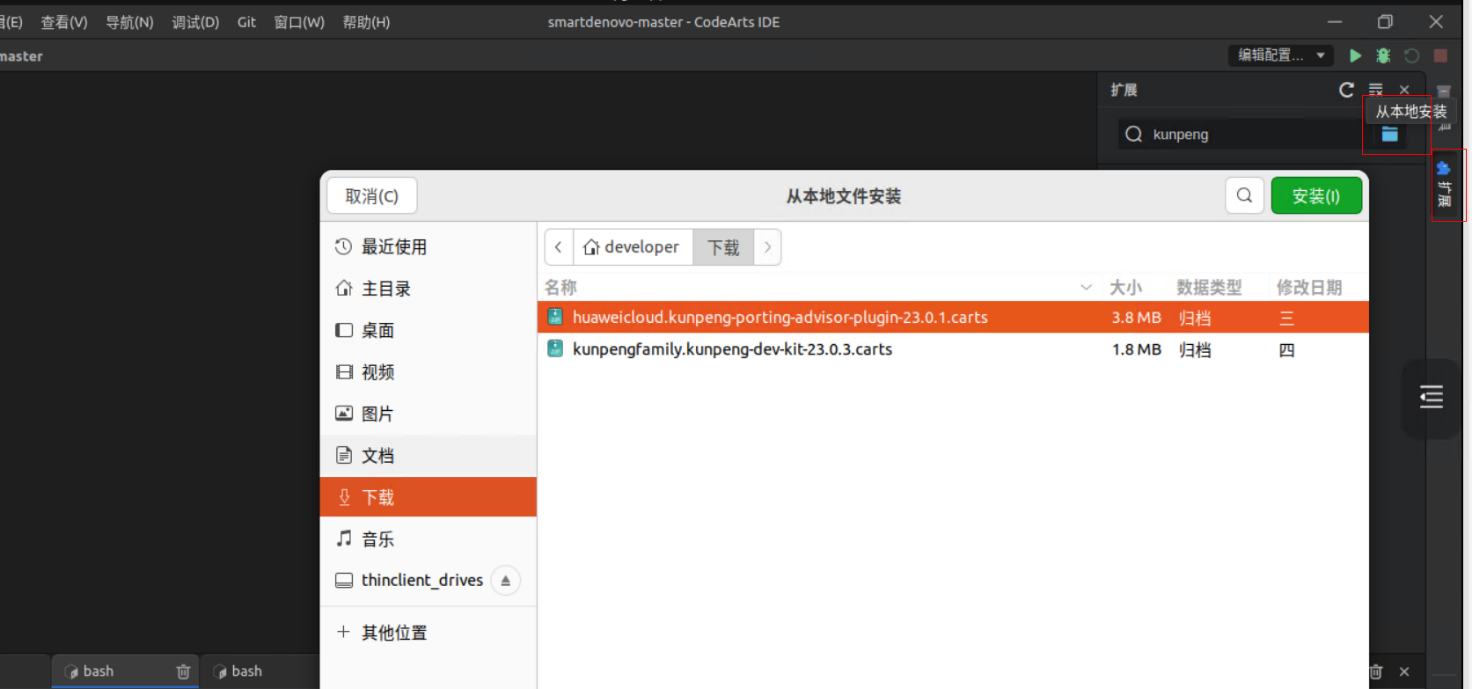Click the 3.8 MB size cell

coord(1136,318)
